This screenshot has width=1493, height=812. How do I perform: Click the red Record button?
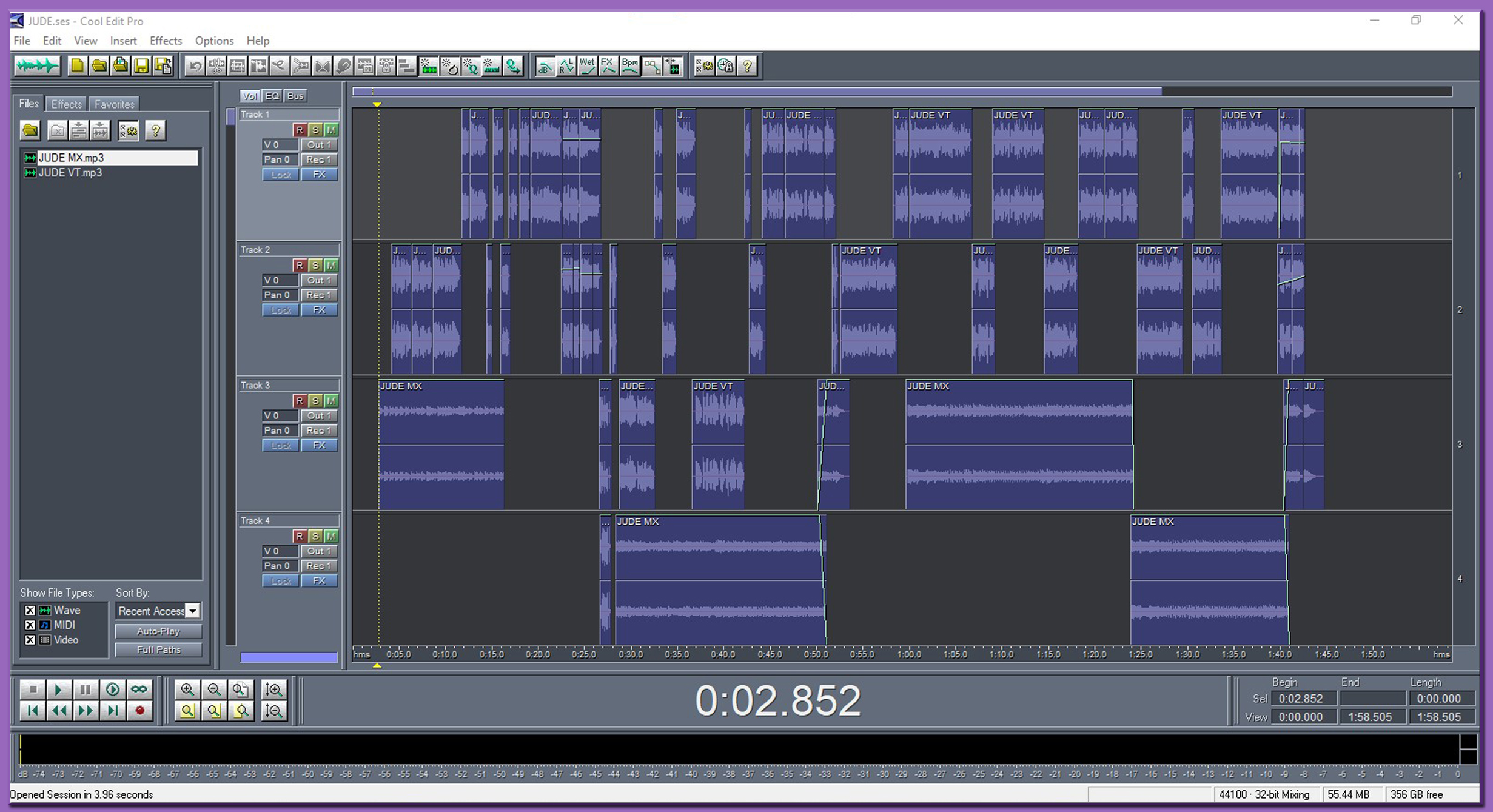click(x=139, y=710)
